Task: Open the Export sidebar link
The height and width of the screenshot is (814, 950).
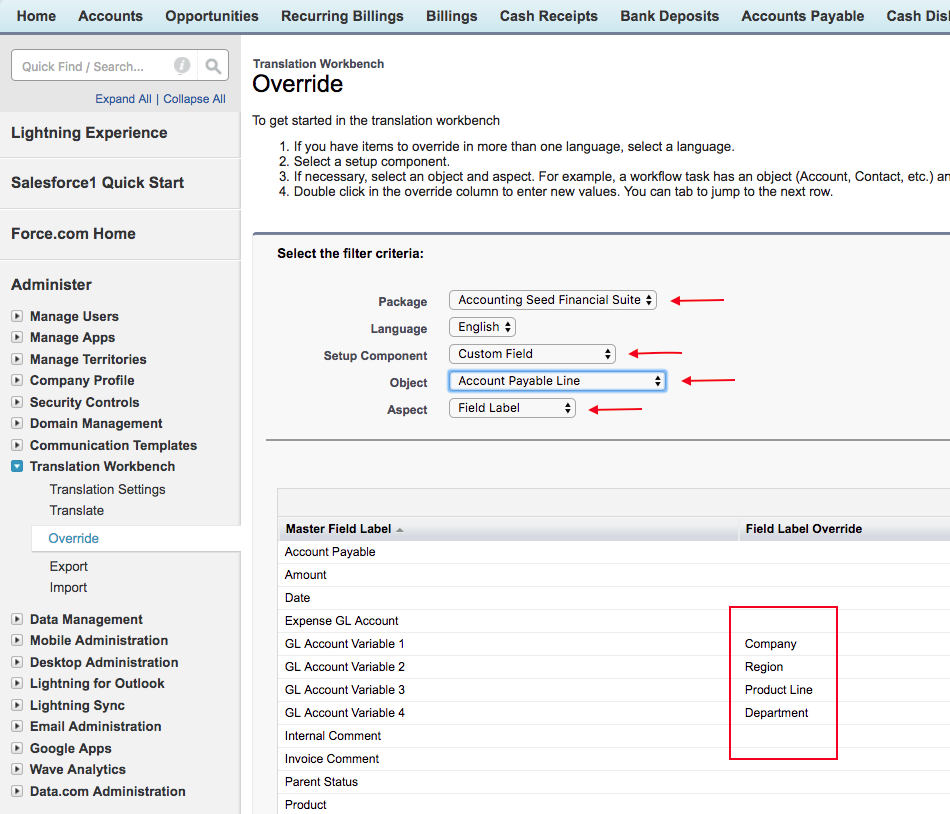Action: point(68,566)
